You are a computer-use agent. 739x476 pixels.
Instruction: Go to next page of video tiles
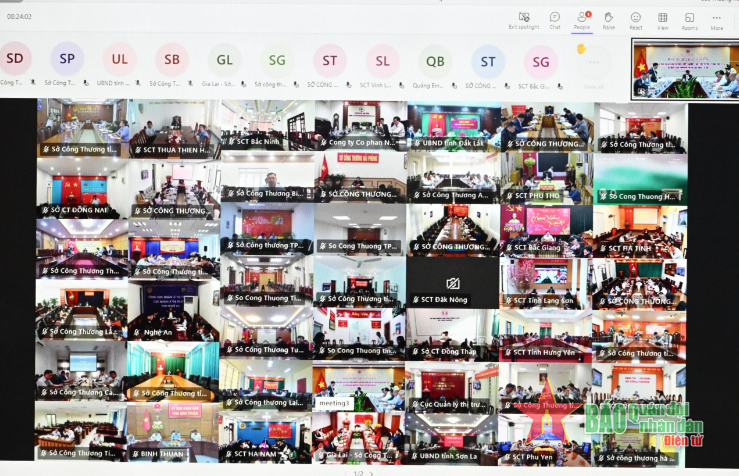372,471
